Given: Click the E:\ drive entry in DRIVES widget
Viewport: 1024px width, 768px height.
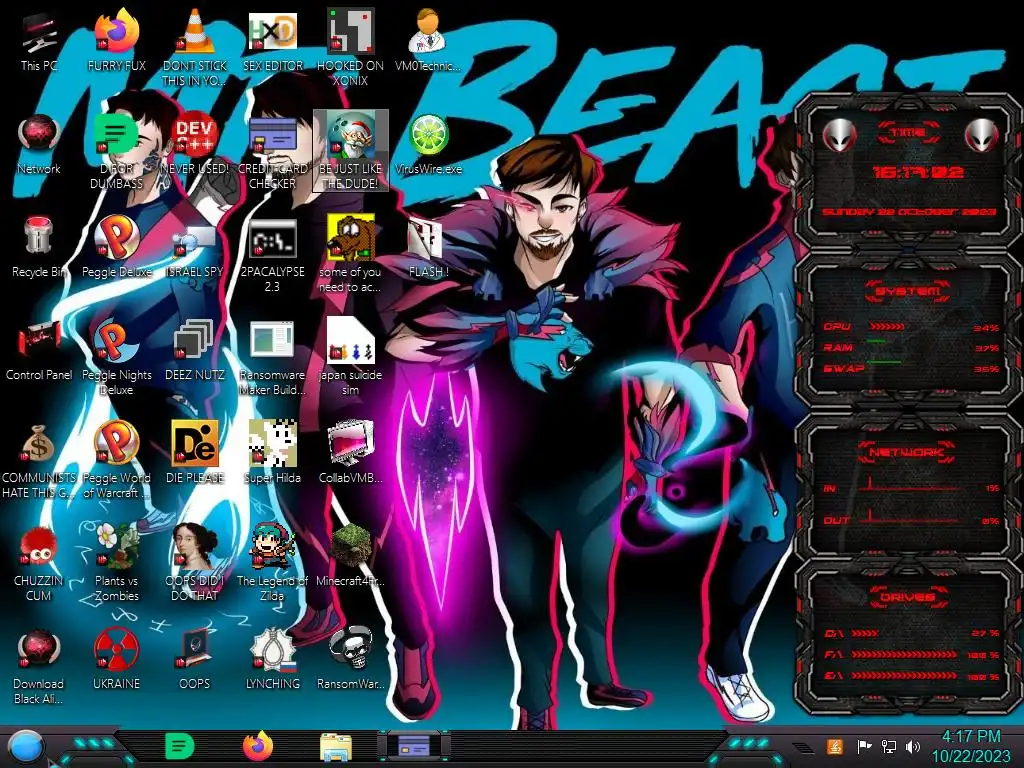Looking at the screenshot, I should pos(911,676).
